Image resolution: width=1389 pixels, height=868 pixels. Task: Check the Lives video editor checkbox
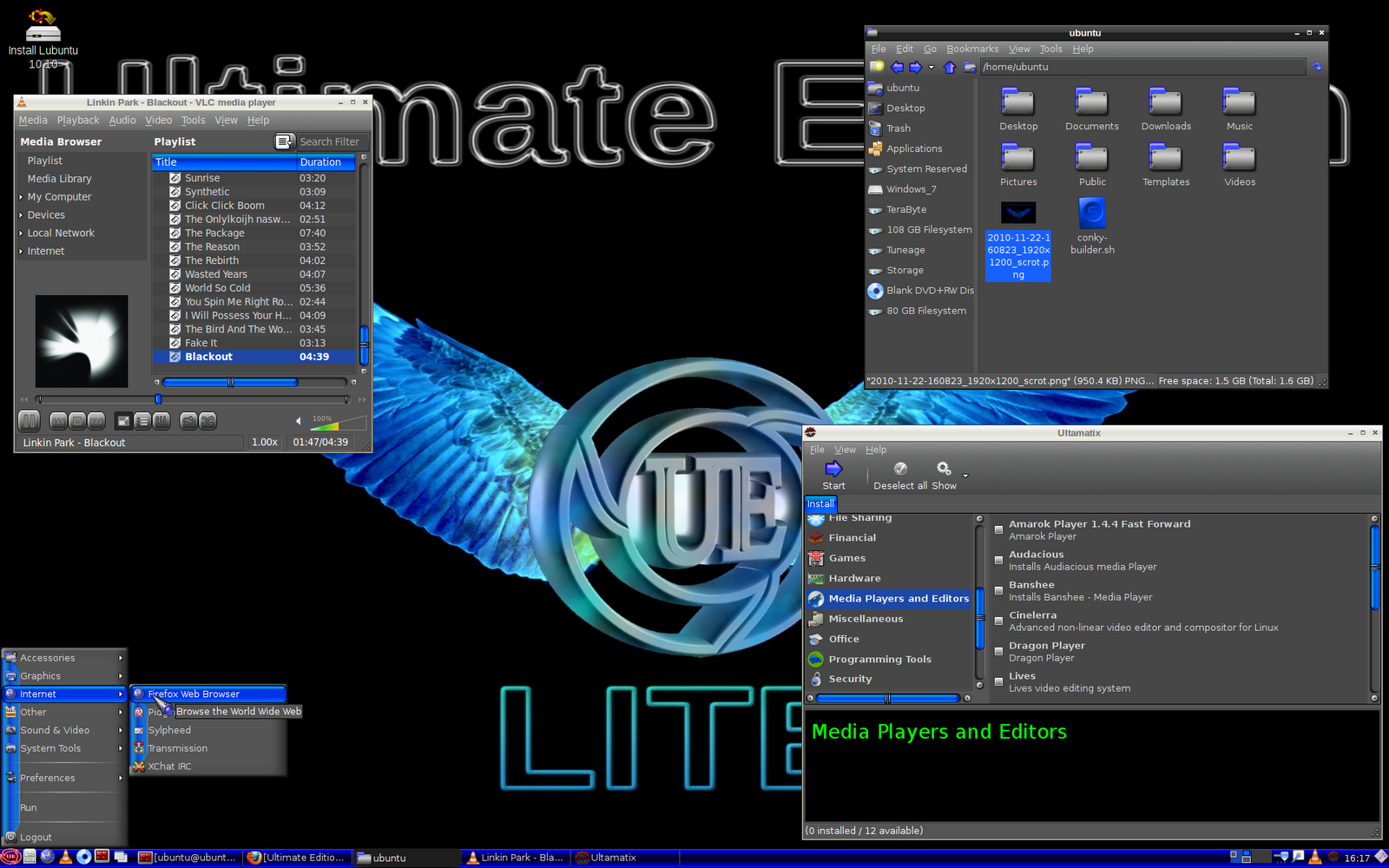(x=998, y=682)
